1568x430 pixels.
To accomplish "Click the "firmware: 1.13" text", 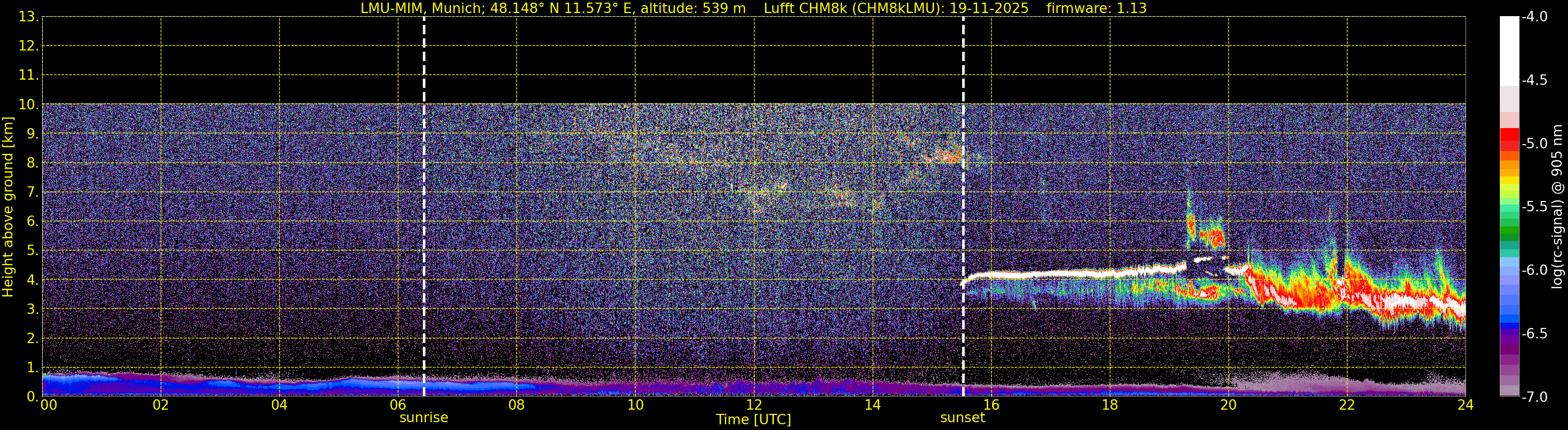I will (x=1096, y=8).
